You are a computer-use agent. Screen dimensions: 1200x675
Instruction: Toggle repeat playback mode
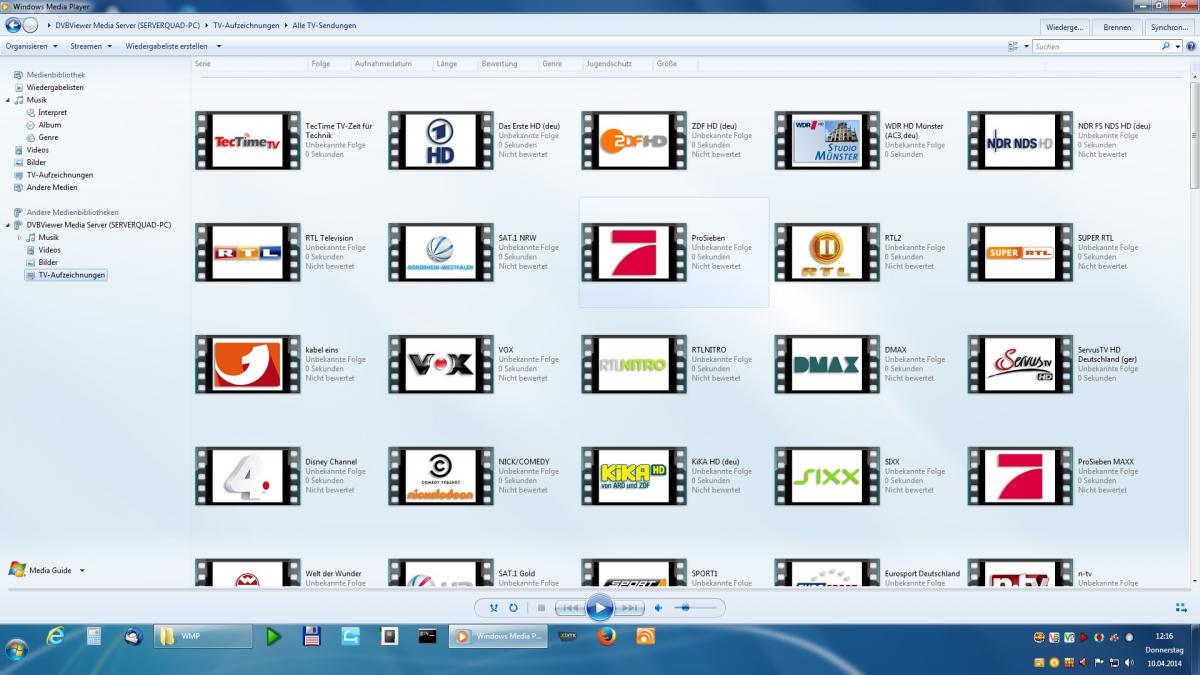click(x=513, y=607)
